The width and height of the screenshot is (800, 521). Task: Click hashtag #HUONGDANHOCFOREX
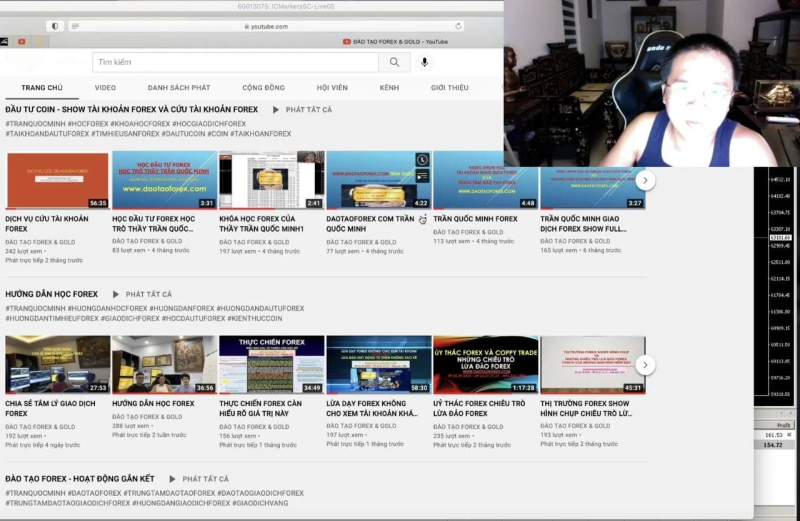click(x=107, y=309)
